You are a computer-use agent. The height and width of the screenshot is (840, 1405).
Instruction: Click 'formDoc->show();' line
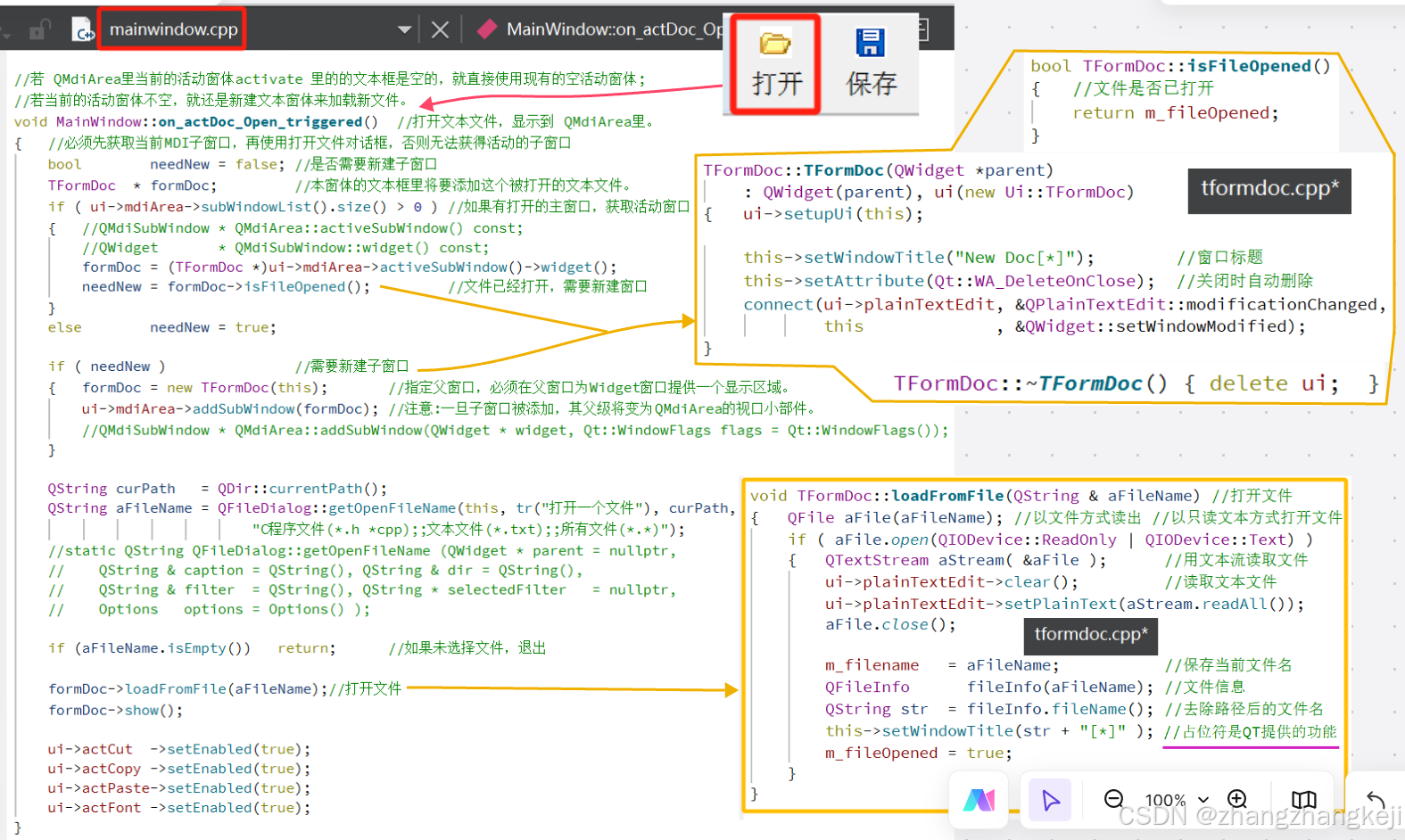(115, 711)
